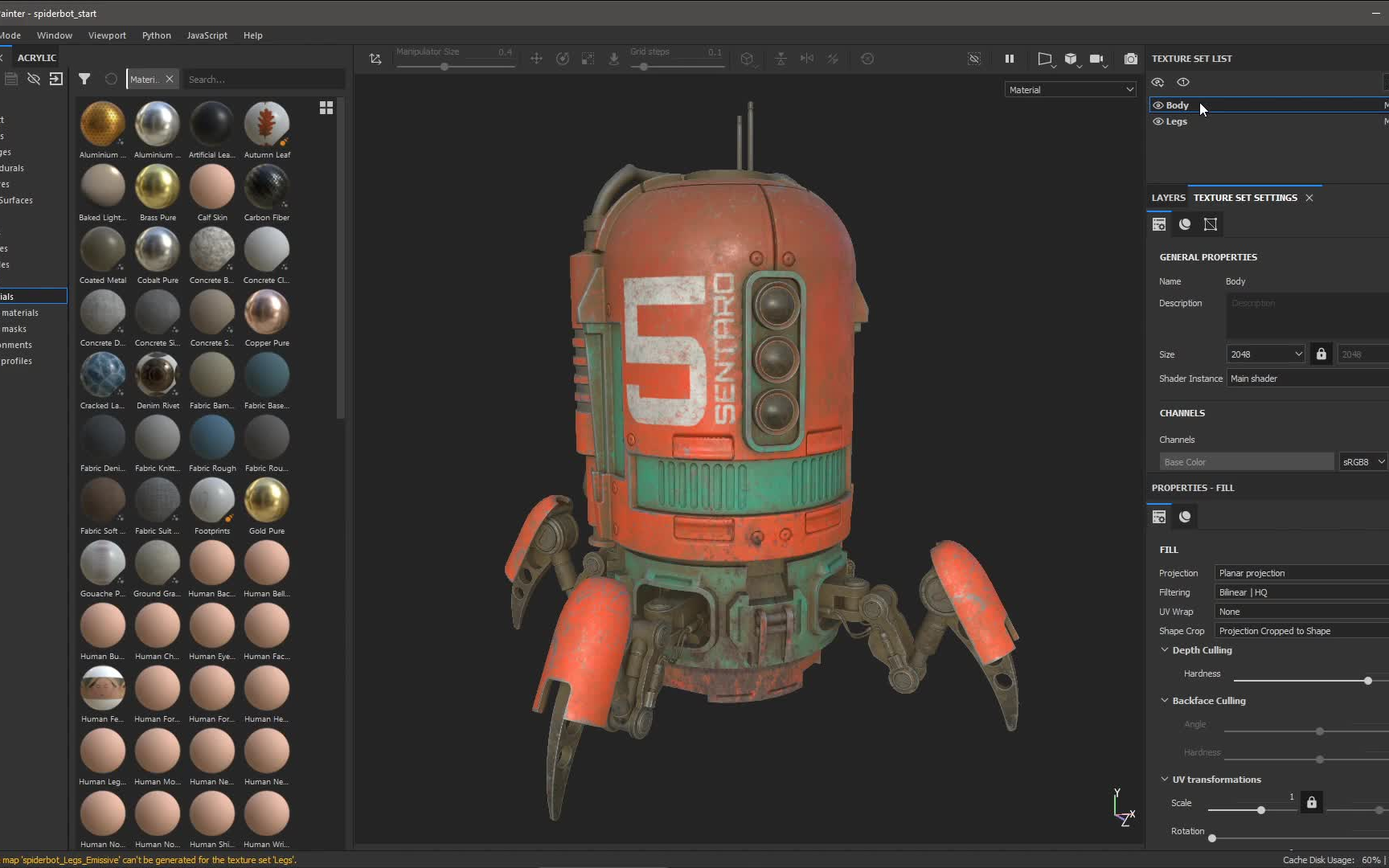This screenshot has height=868, width=1389.
Task: Toggle visibility of the Legs texture set
Action: coord(1157,121)
